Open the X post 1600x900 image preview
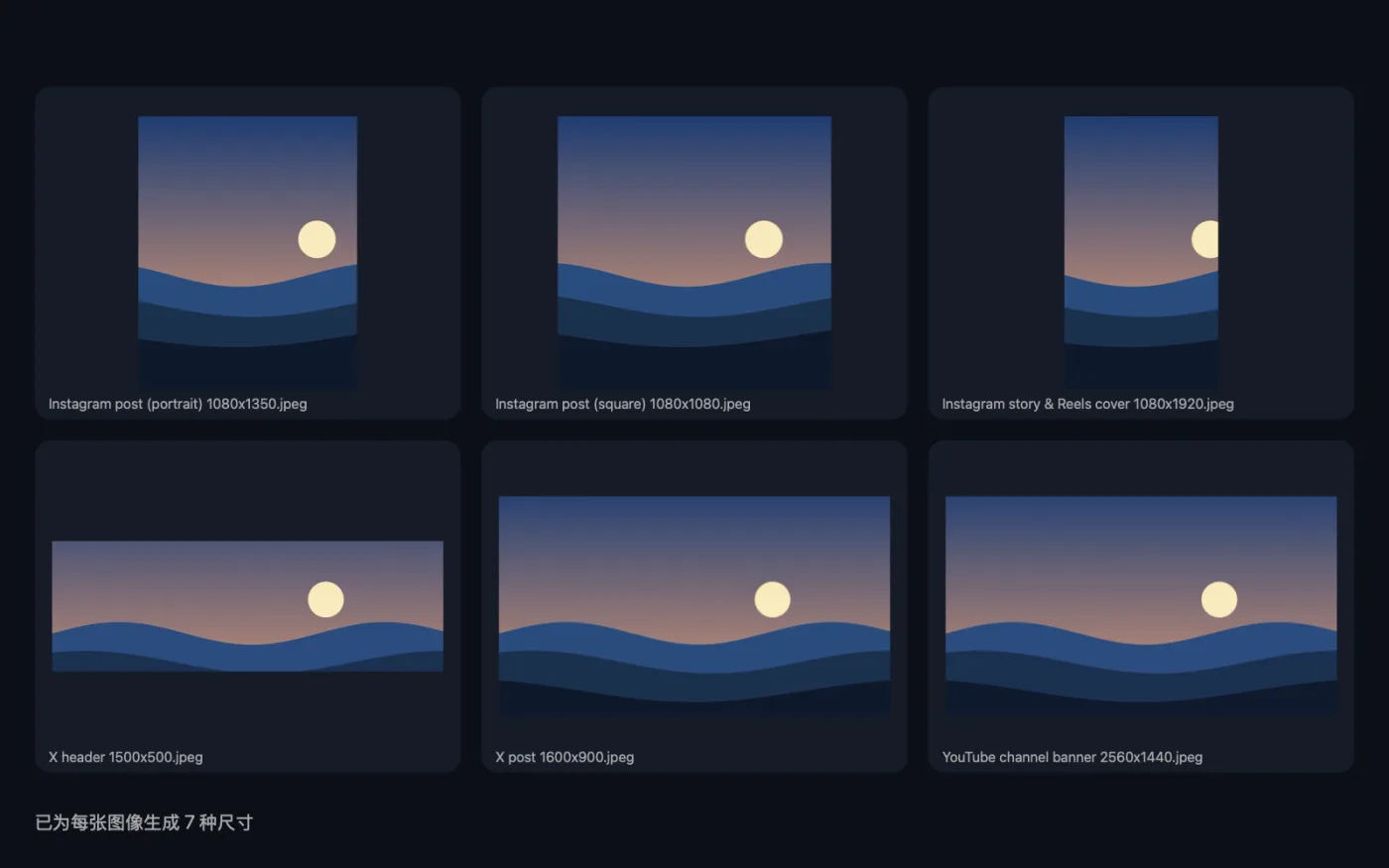 click(x=694, y=606)
